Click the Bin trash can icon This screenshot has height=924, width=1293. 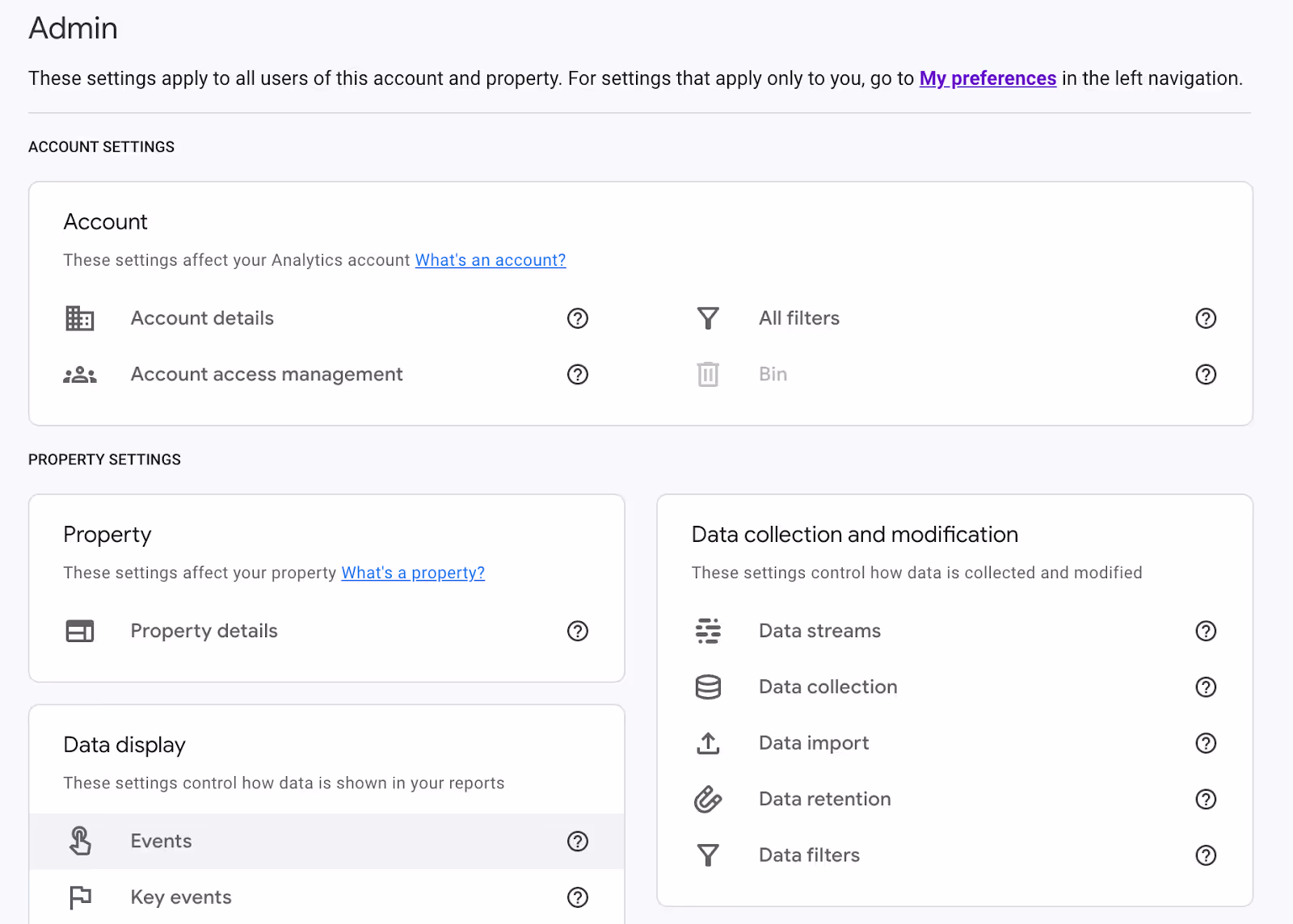click(708, 374)
